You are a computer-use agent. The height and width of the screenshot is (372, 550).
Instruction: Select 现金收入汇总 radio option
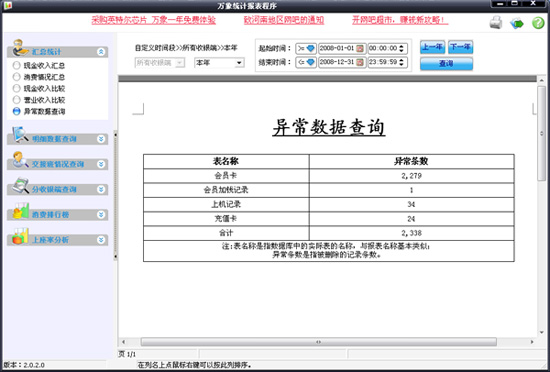coord(16,66)
